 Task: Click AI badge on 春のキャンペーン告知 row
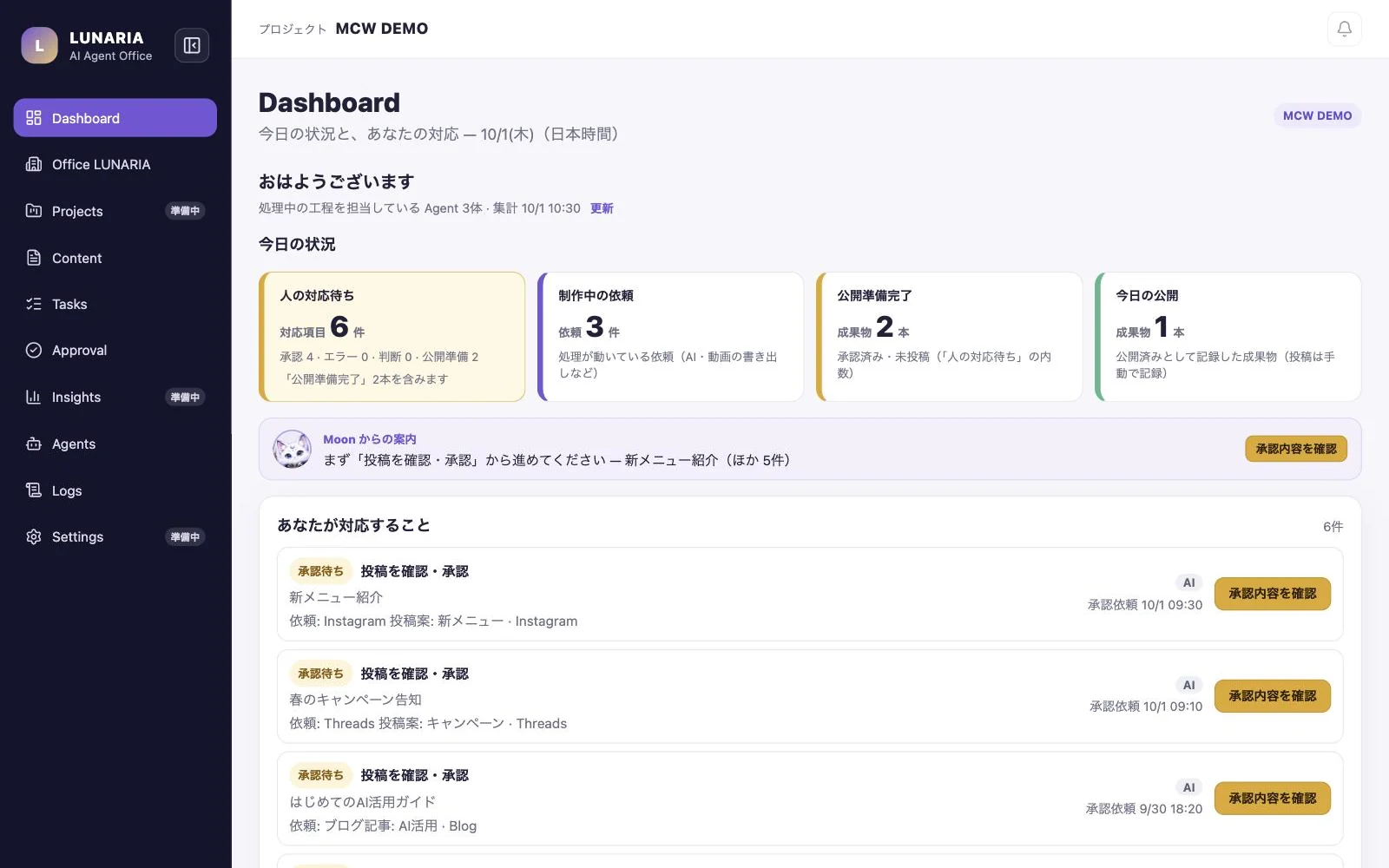[1188, 685]
